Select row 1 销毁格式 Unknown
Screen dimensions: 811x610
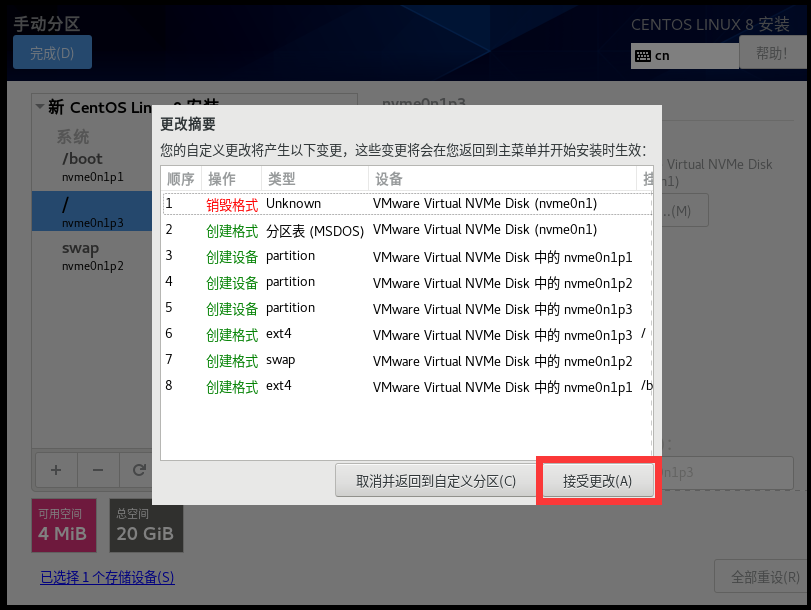tap(407, 204)
